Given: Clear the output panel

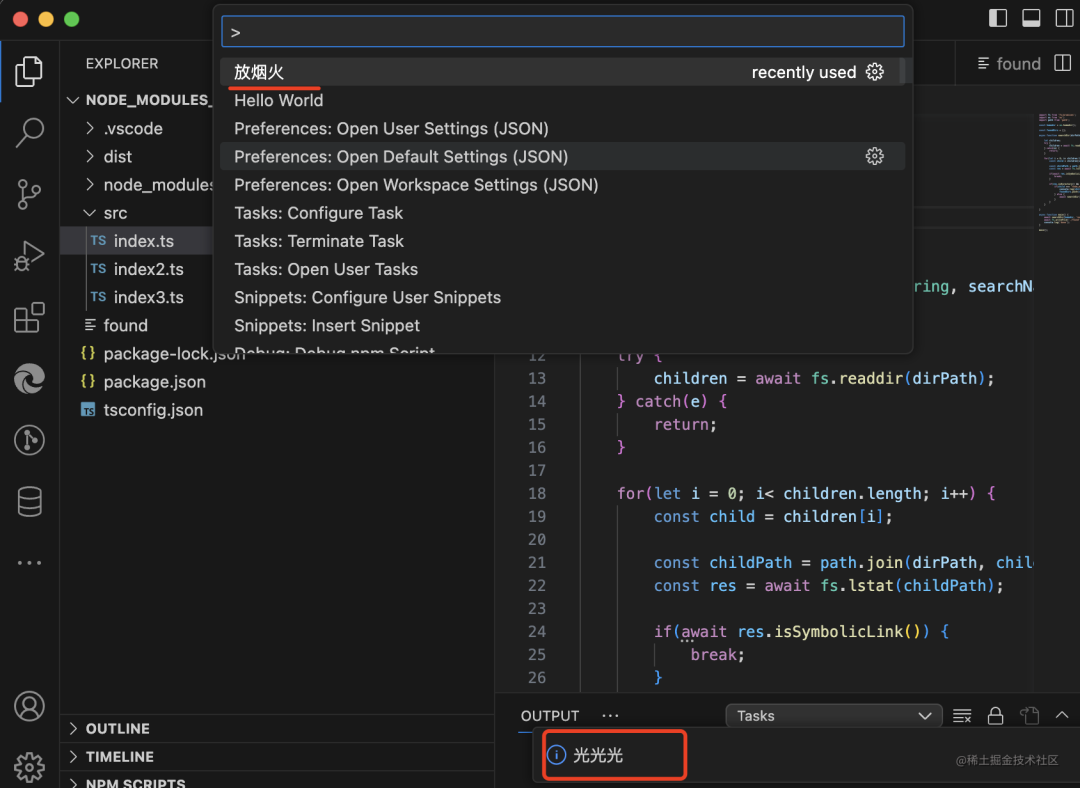Looking at the screenshot, I should click(x=962, y=716).
